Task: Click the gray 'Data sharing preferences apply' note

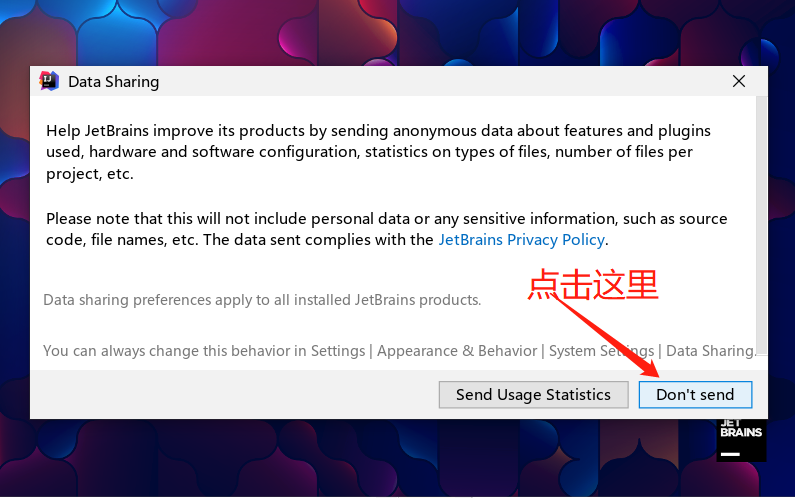Action: tap(262, 300)
